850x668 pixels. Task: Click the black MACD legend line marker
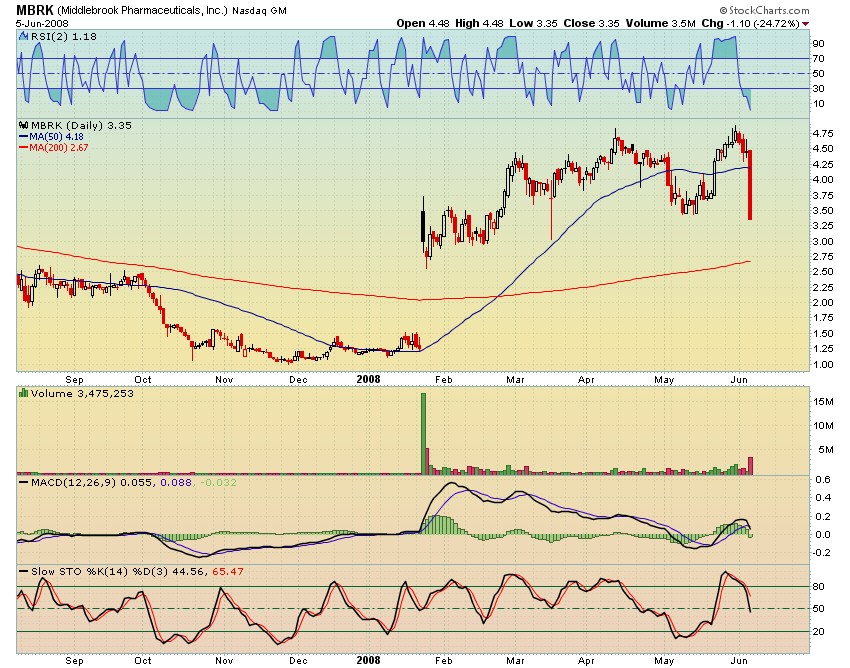[x=23, y=482]
